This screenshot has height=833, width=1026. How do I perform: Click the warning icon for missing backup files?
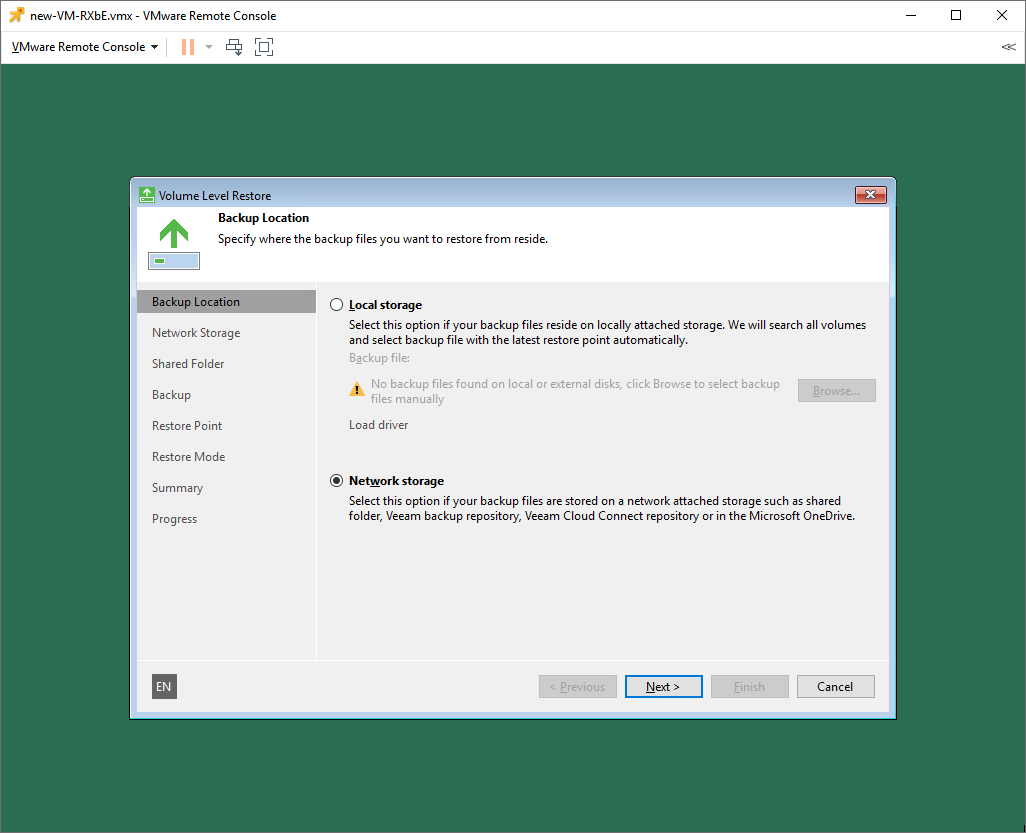click(357, 390)
